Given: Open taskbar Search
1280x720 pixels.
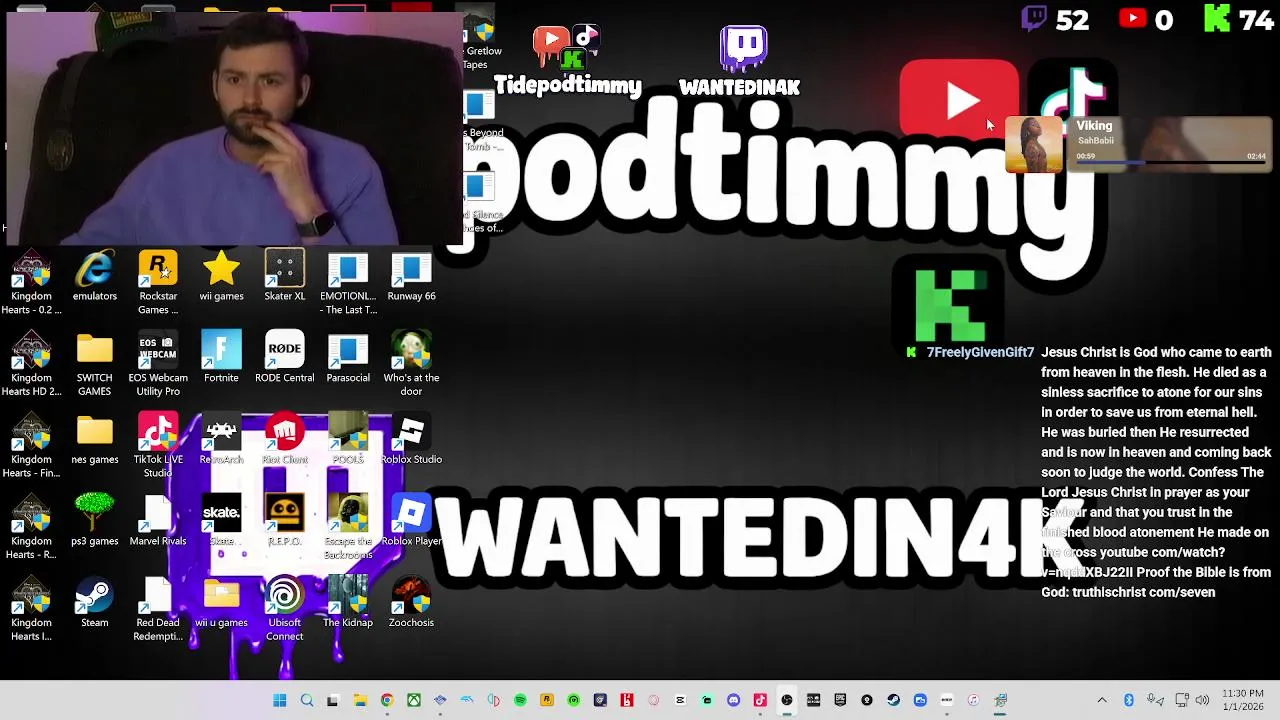Looking at the screenshot, I should pos(307,700).
